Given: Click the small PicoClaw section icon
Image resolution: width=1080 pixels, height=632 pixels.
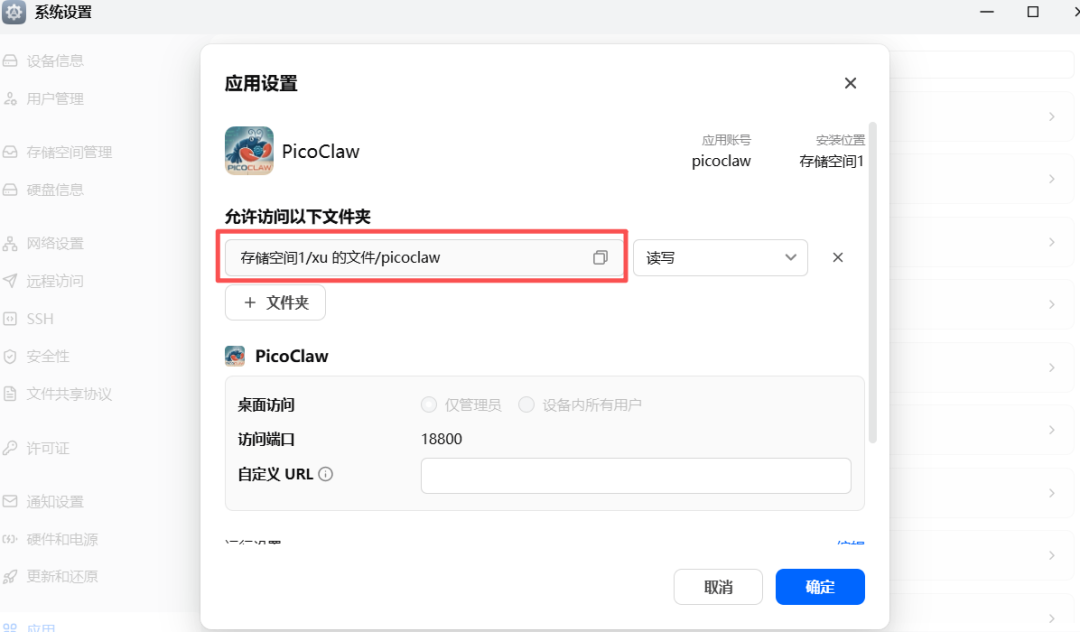Looking at the screenshot, I should point(235,356).
